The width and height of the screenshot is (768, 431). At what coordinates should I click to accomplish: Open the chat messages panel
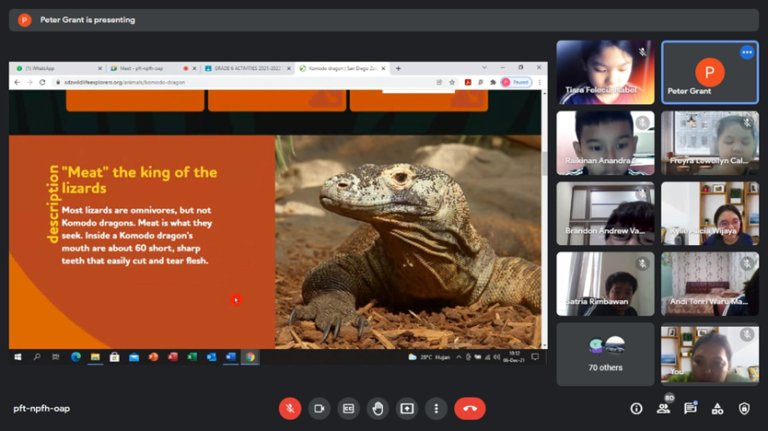point(690,408)
